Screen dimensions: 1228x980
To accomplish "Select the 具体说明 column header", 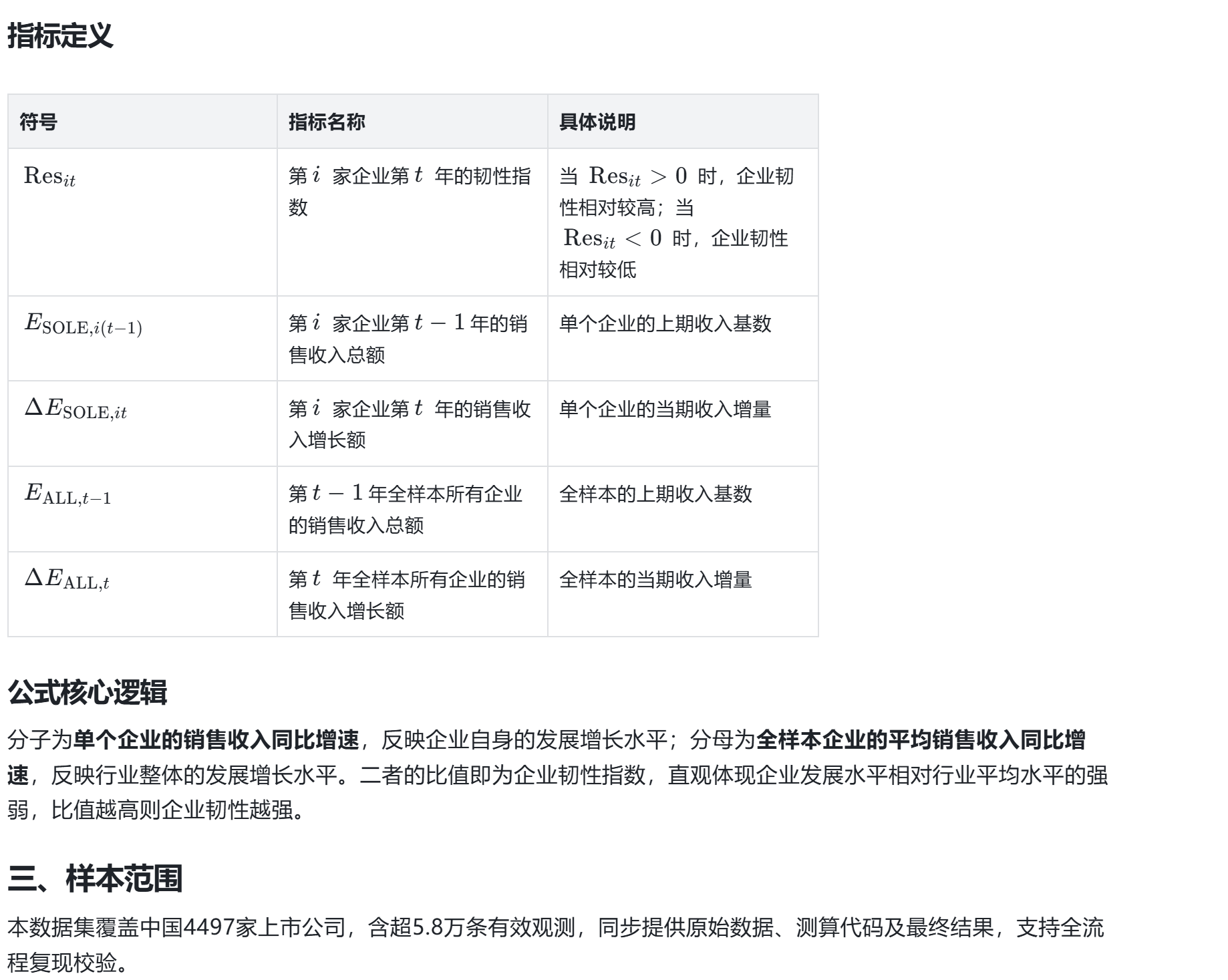I will click(597, 122).
